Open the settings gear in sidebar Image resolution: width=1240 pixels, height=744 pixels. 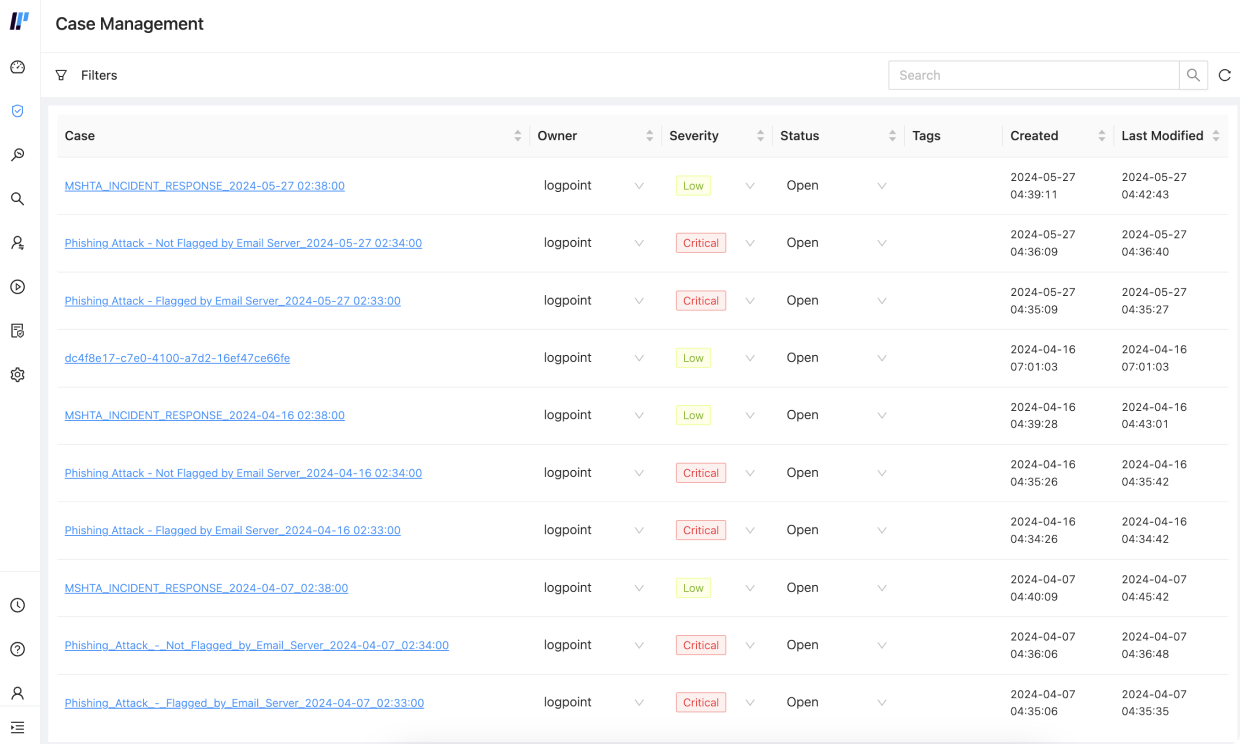[x=17, y=375]
